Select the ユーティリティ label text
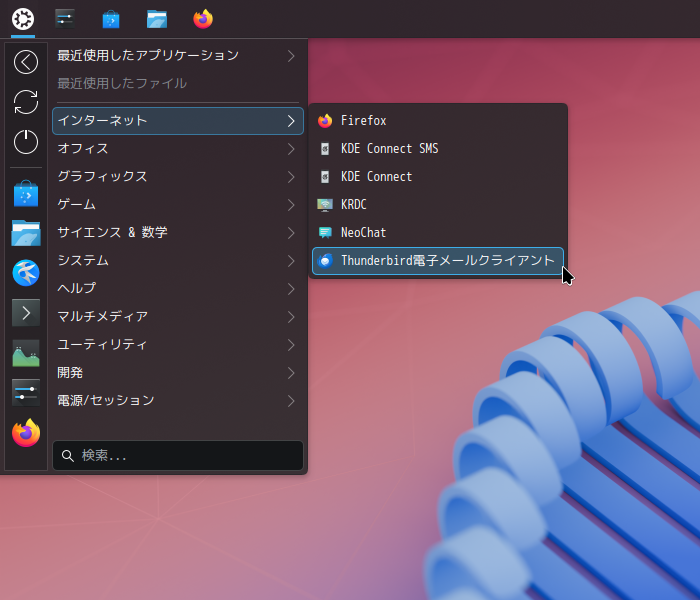The height and width of the screenshot is (600, 700). pyautogui.click(x=102, y=344)
